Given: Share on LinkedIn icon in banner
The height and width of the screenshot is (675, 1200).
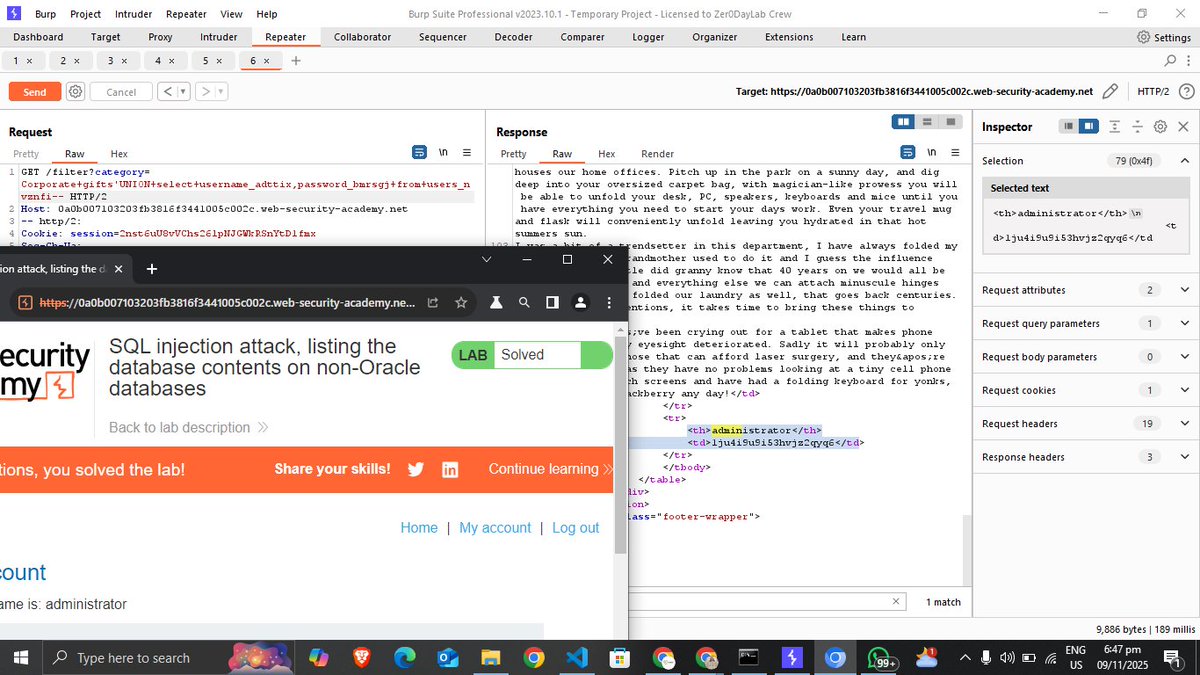Looking at the screenshot, I should pyautogui.click(x=450, y=469).
